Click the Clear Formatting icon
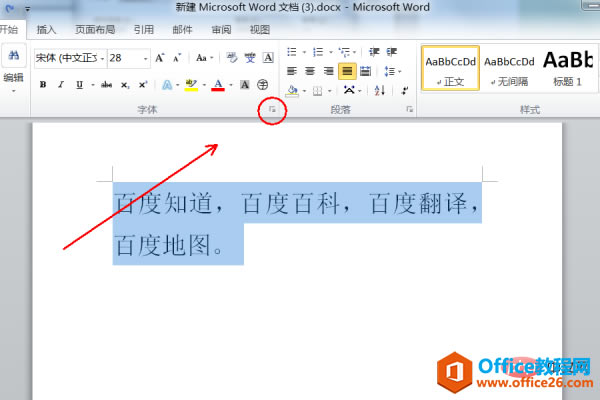Screen dimensions: 600x400 [232, 58]
